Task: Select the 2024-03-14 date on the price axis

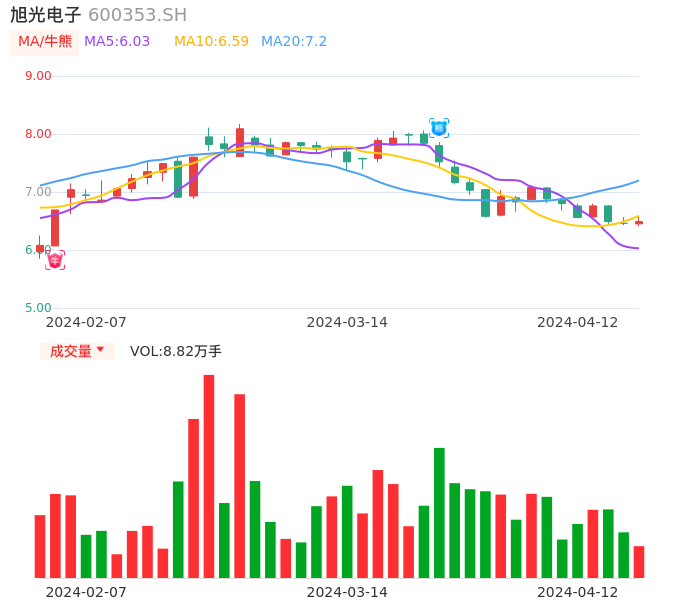Action: click(x=347, y=322)
